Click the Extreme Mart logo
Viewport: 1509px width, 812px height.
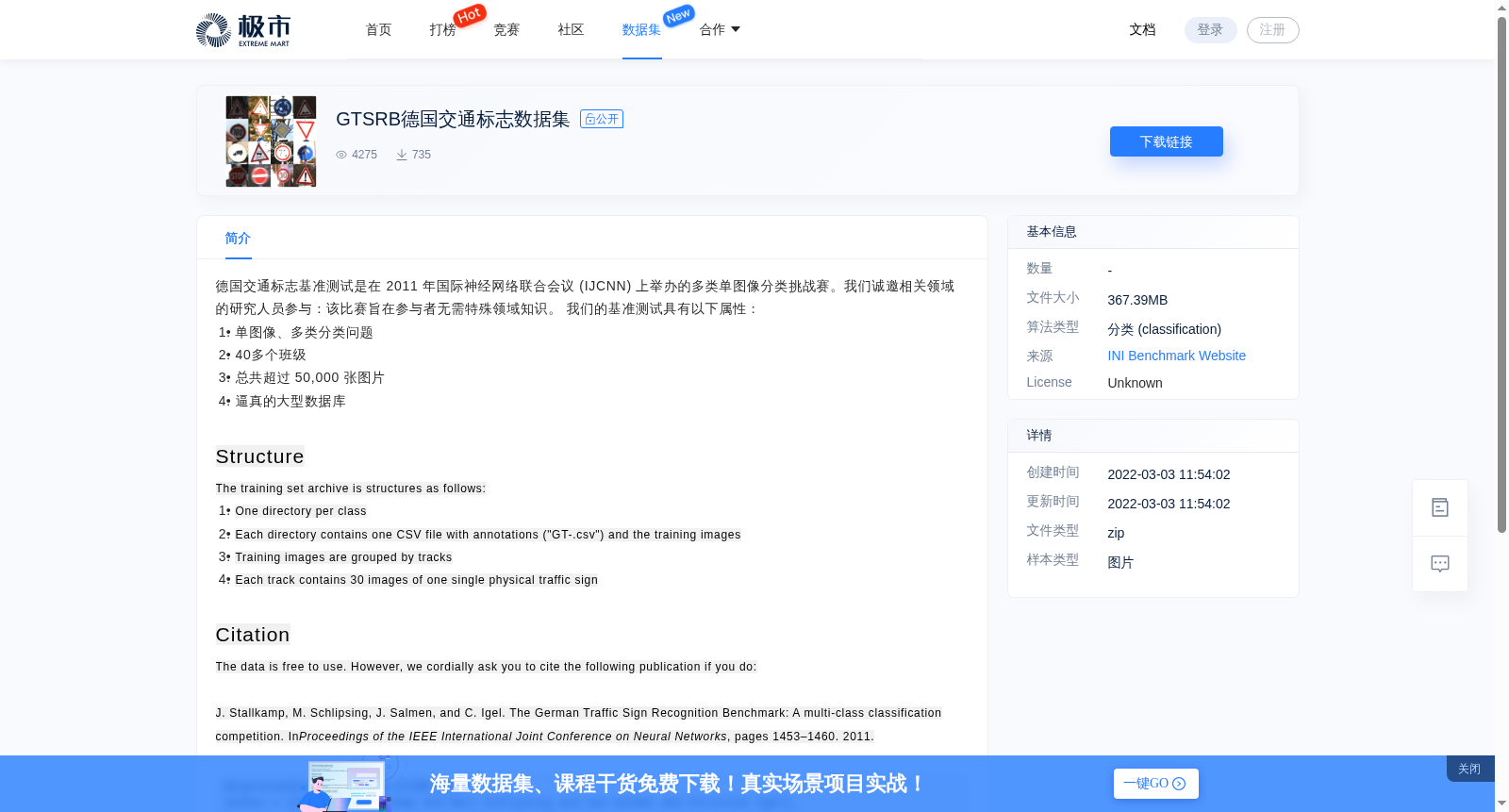[x=243, y=30]
